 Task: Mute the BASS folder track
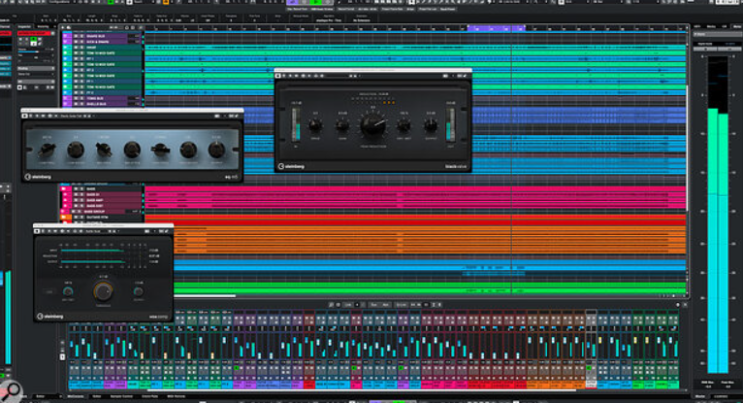pos(76,189)
